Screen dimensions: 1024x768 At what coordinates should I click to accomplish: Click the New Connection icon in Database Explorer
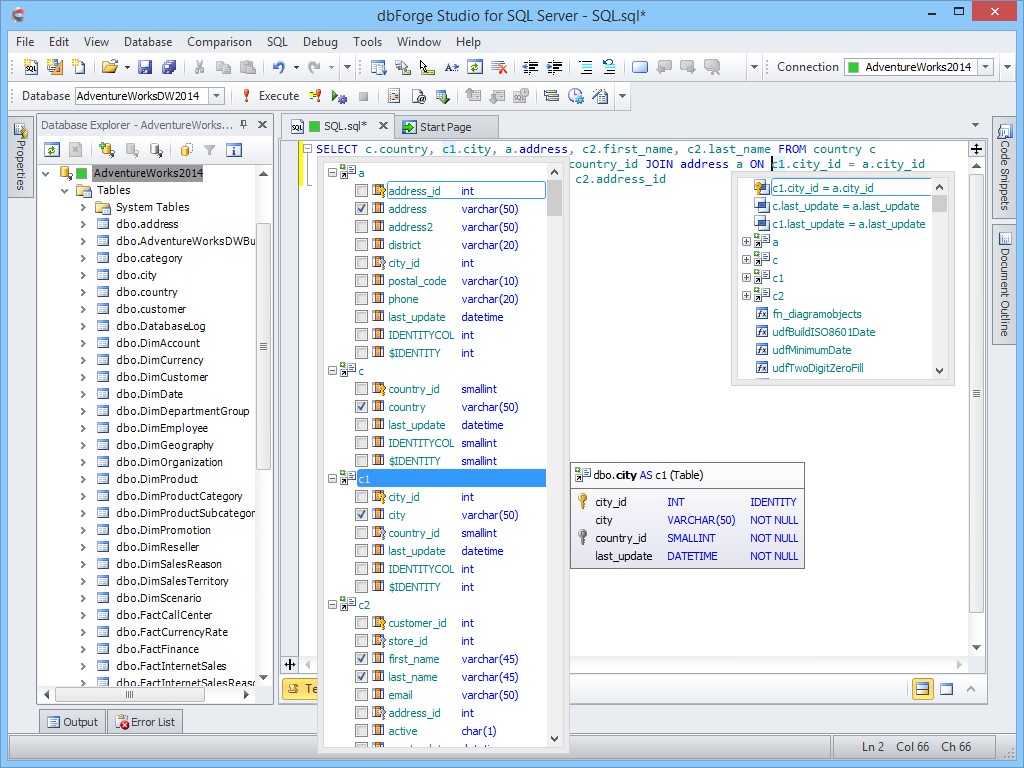[x=106, y=150]
